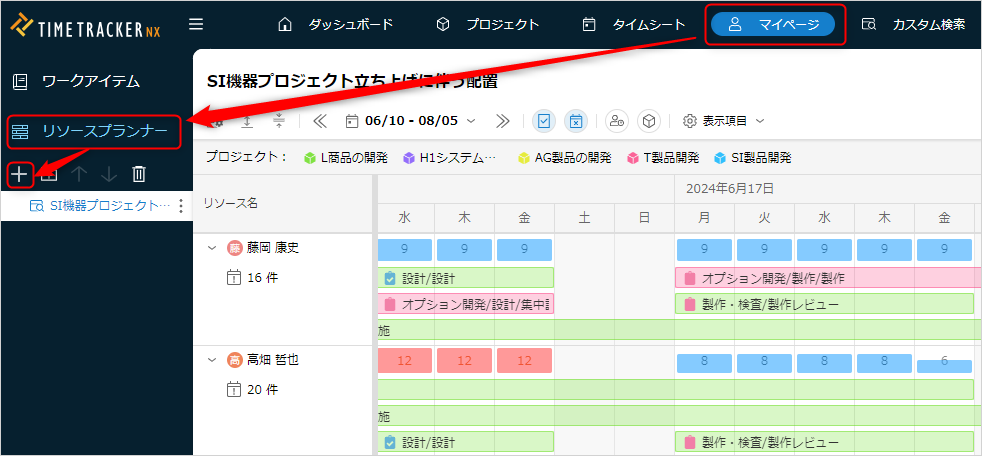Viewport: 982px width, 456px height.
Task: Collapse the 高畑 哲也 resource row
Action: coord(212,360)
